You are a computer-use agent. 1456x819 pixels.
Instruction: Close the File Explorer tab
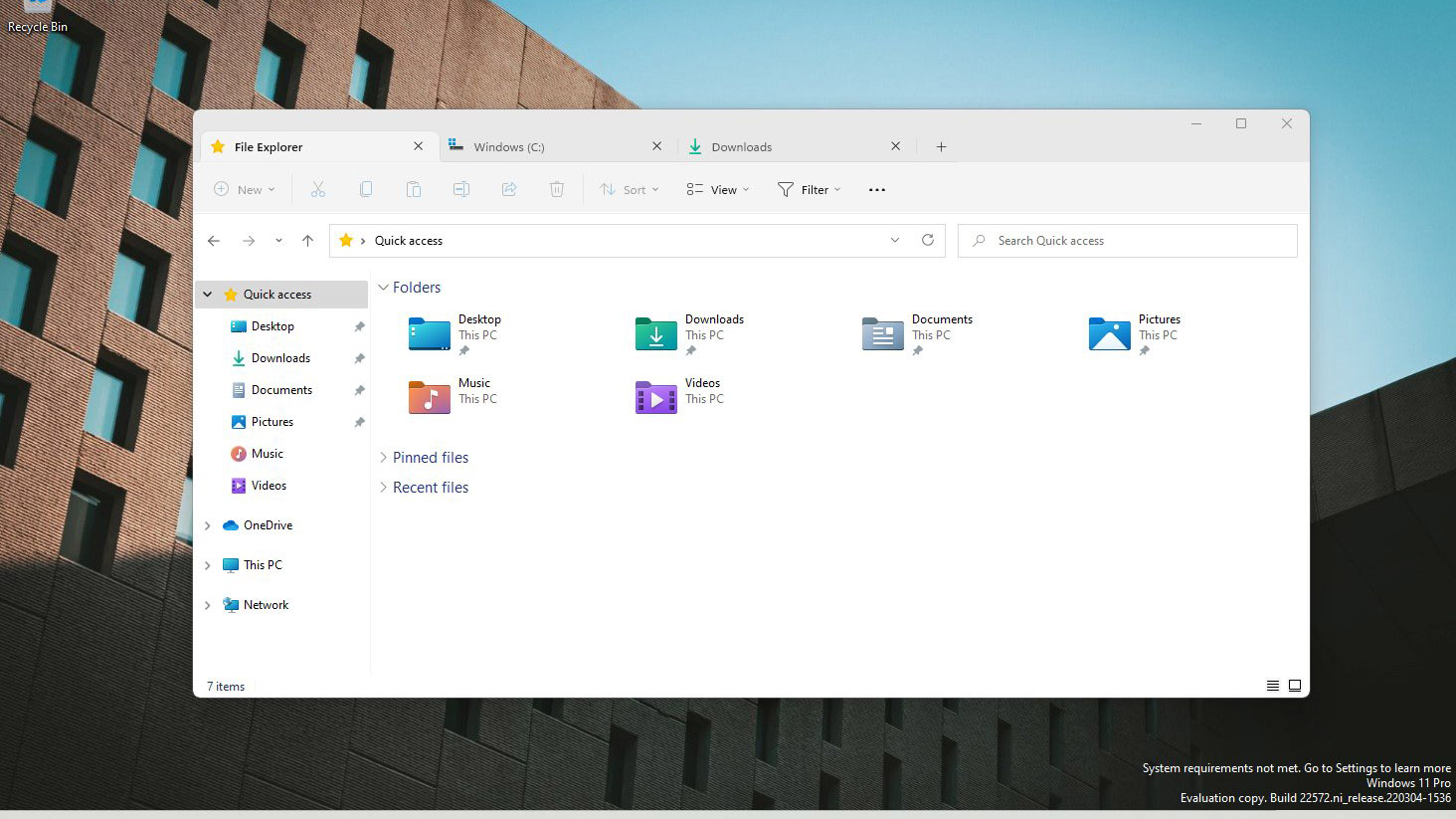tap(419, 146)
